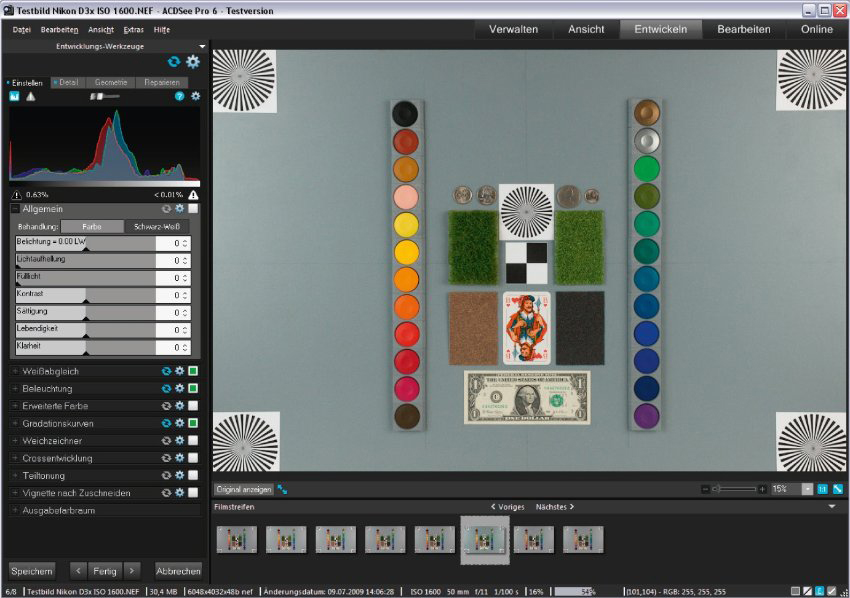Switch to the Bearbeiten mode tab

tap(743, 29)
